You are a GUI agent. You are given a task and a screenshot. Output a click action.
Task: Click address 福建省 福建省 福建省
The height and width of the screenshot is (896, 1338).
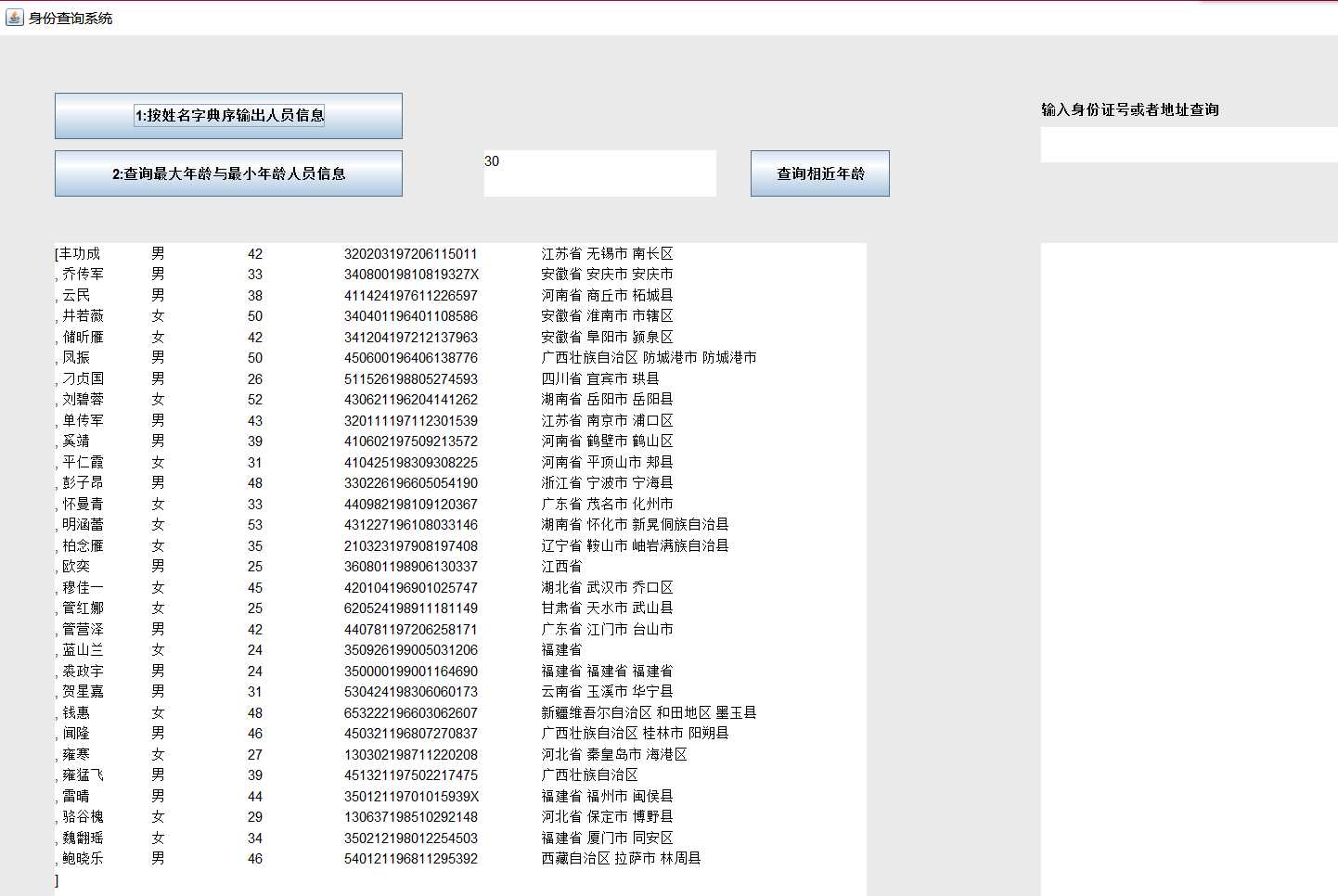point(607,671)
